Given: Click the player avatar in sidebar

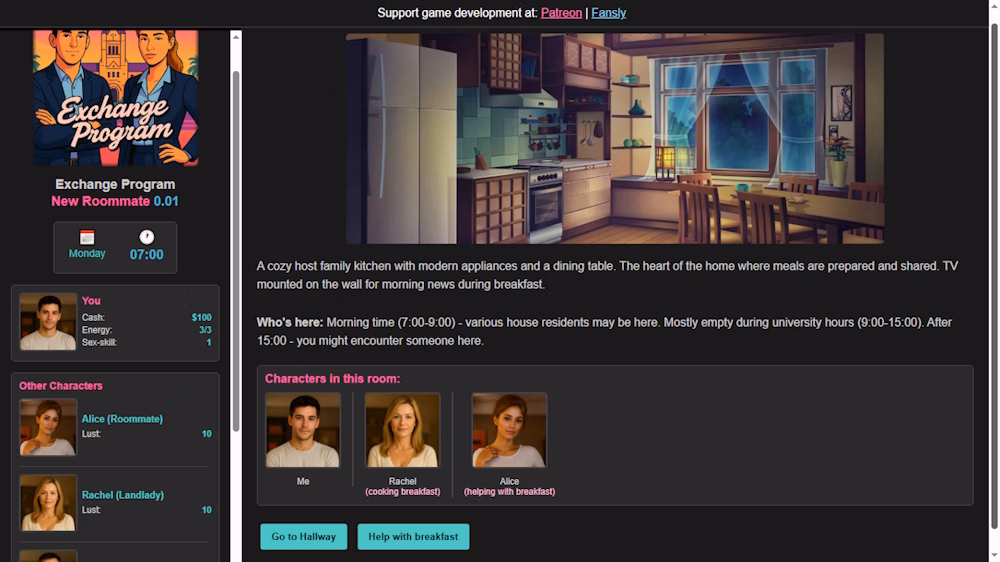Looking at the screenshot, I should point(48,322).
